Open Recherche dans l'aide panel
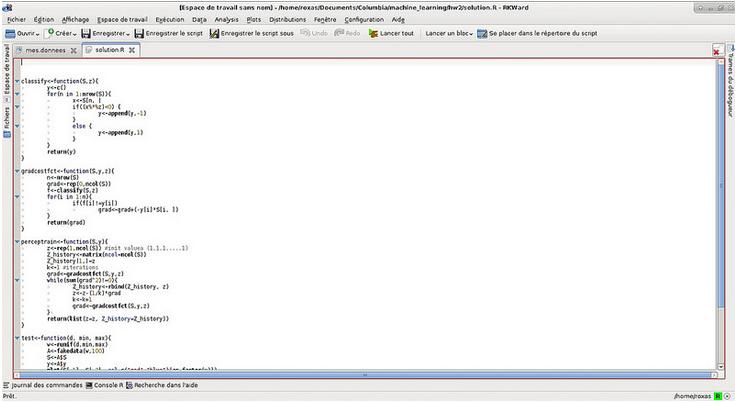Screen dimensions: 735x403 162,385
